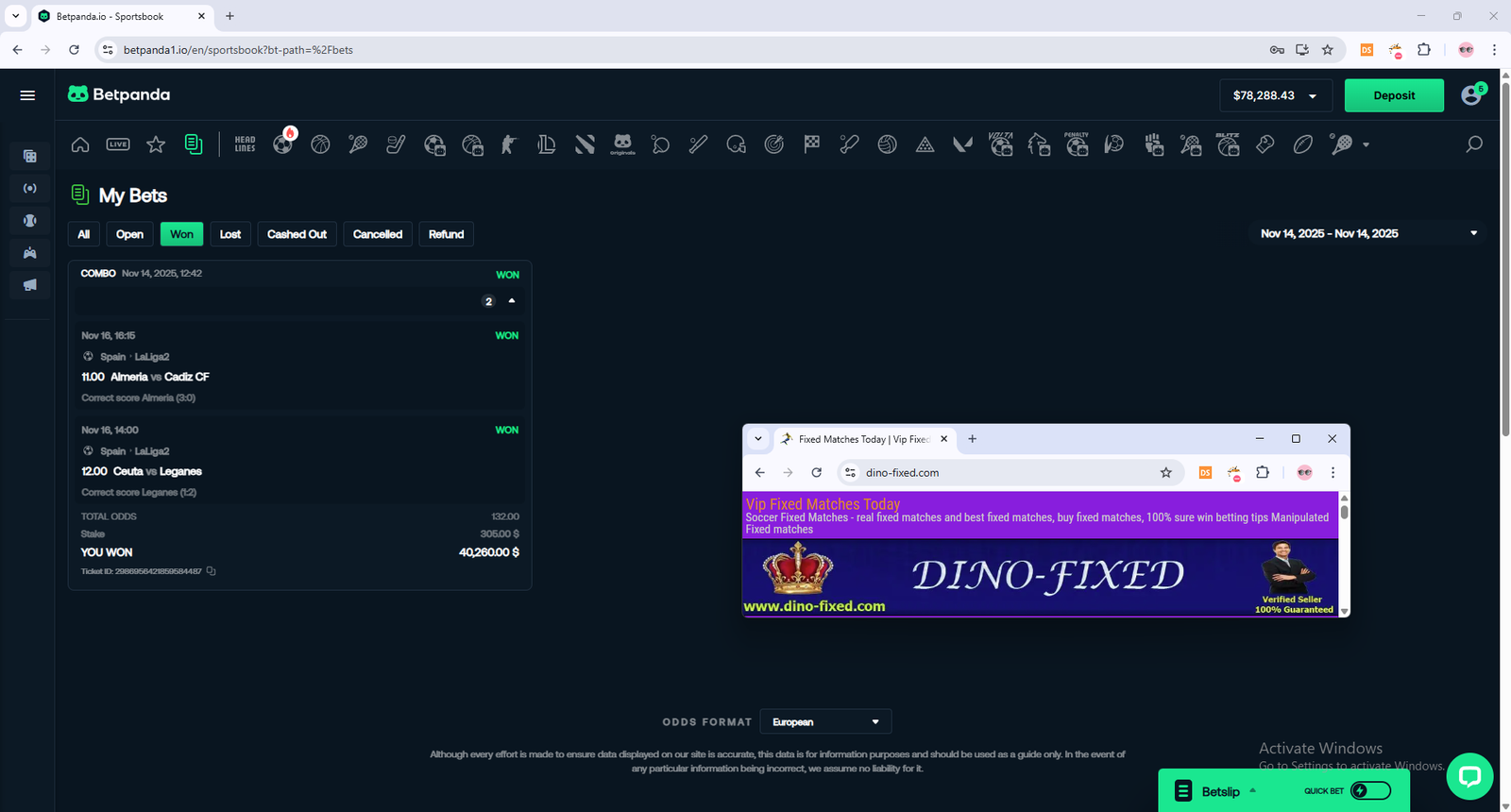Toggle the Quick Bet switch

1370,791
